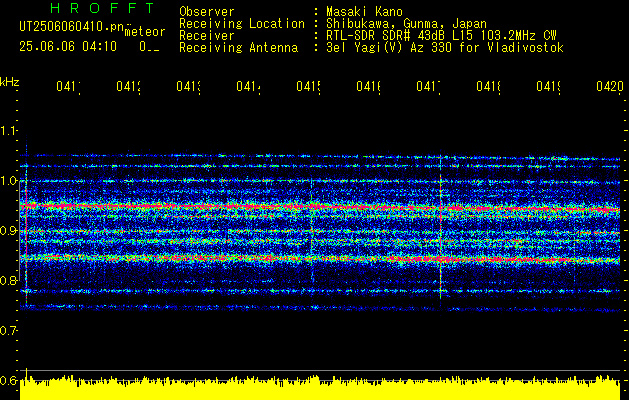This screenshot has width=629, height=400.
Task: Click the Receiving Location label
Action: 242,23
